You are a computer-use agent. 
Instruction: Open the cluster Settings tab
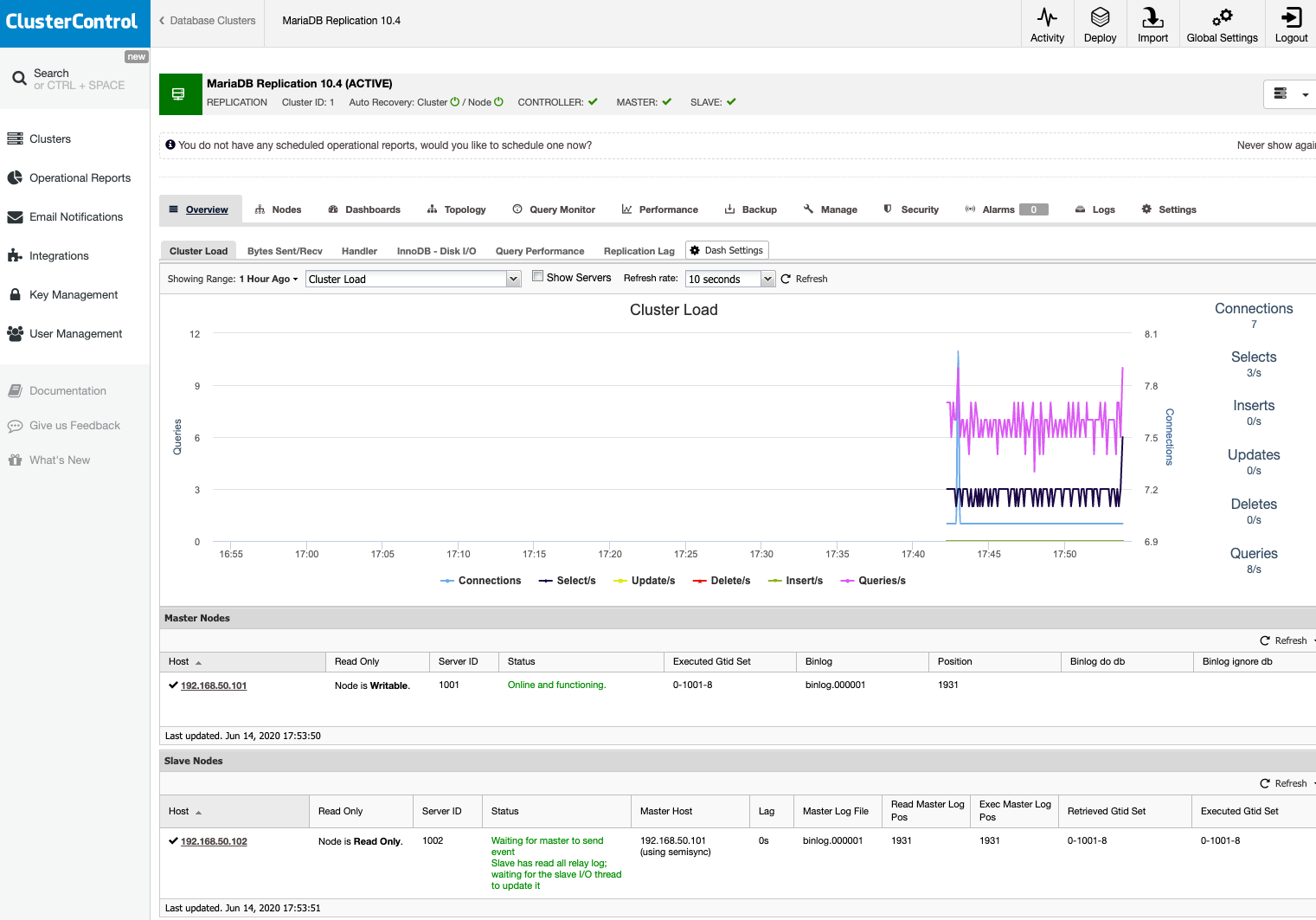pyautogui.click(x=1168, y=209)
